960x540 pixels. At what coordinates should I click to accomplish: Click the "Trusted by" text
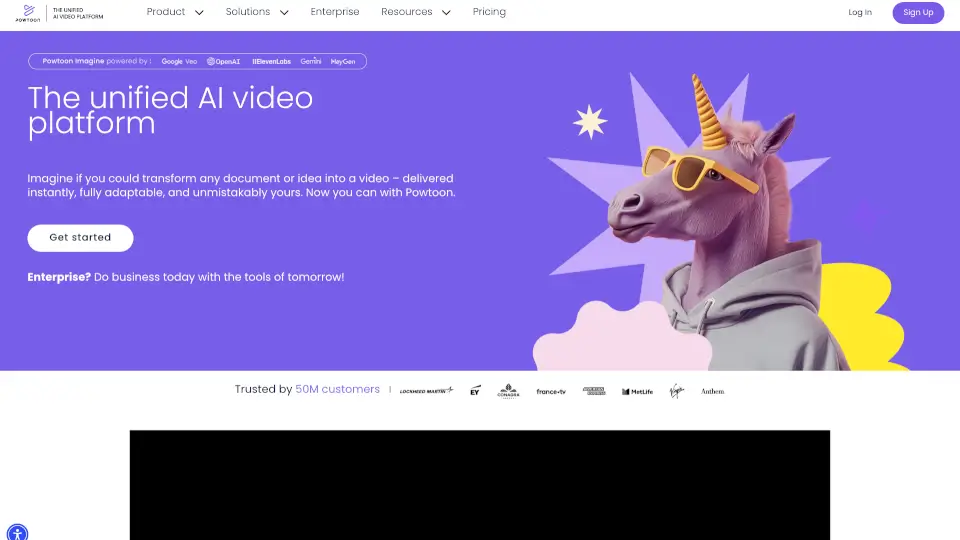click(263, 389)
